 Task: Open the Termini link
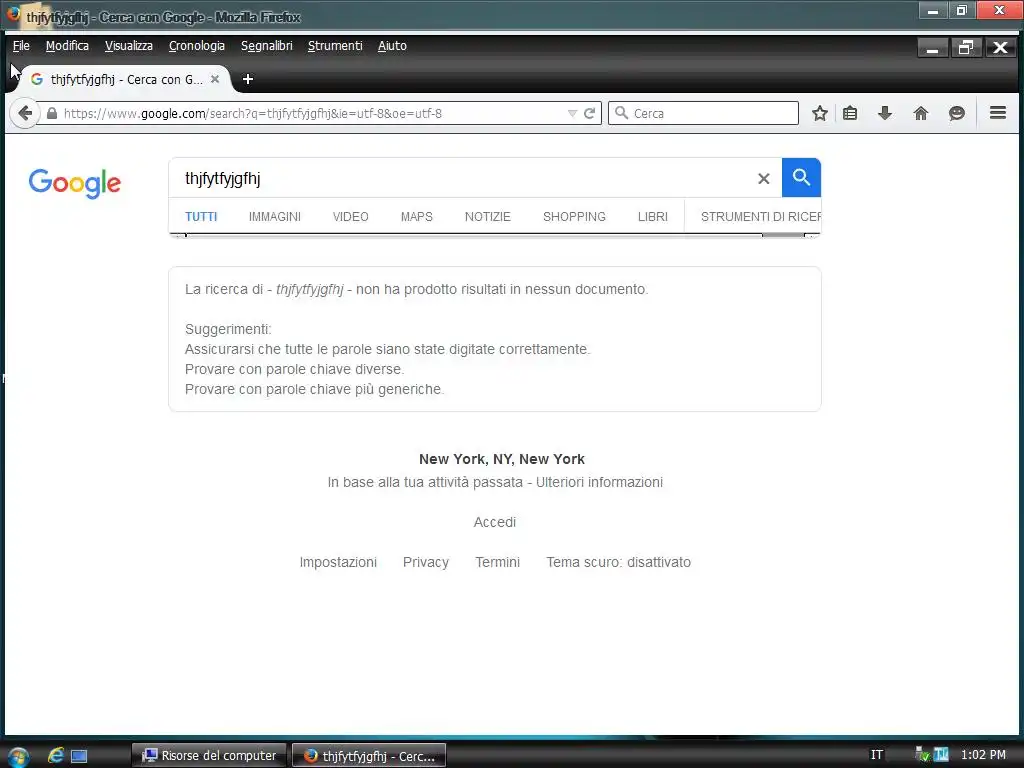click(498, 562)
